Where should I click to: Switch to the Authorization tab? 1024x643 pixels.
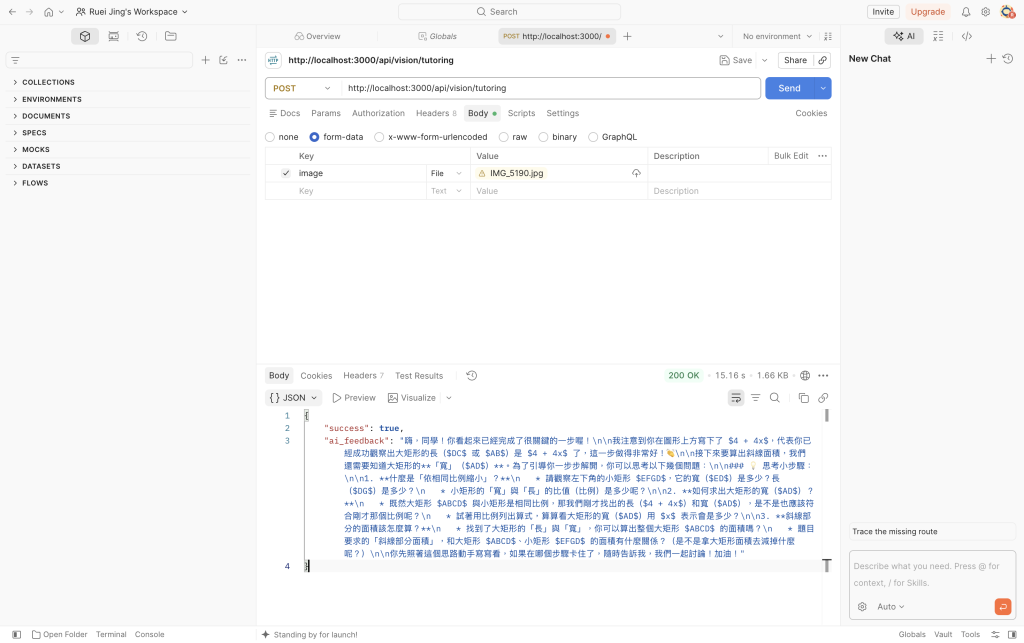tap(378, 113)
